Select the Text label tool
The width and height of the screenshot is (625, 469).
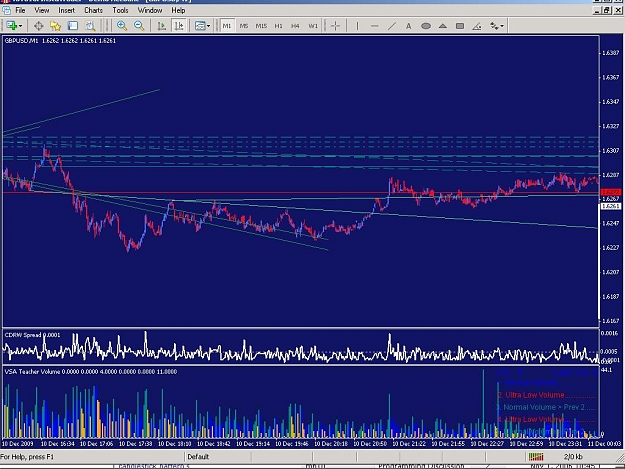(x=409, y=26)
